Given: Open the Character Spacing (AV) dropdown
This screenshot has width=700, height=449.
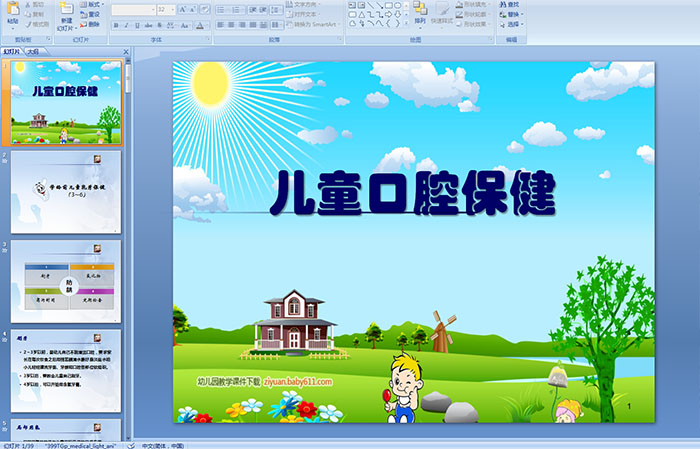Looking at the screenshot, I should pos(171,25).
